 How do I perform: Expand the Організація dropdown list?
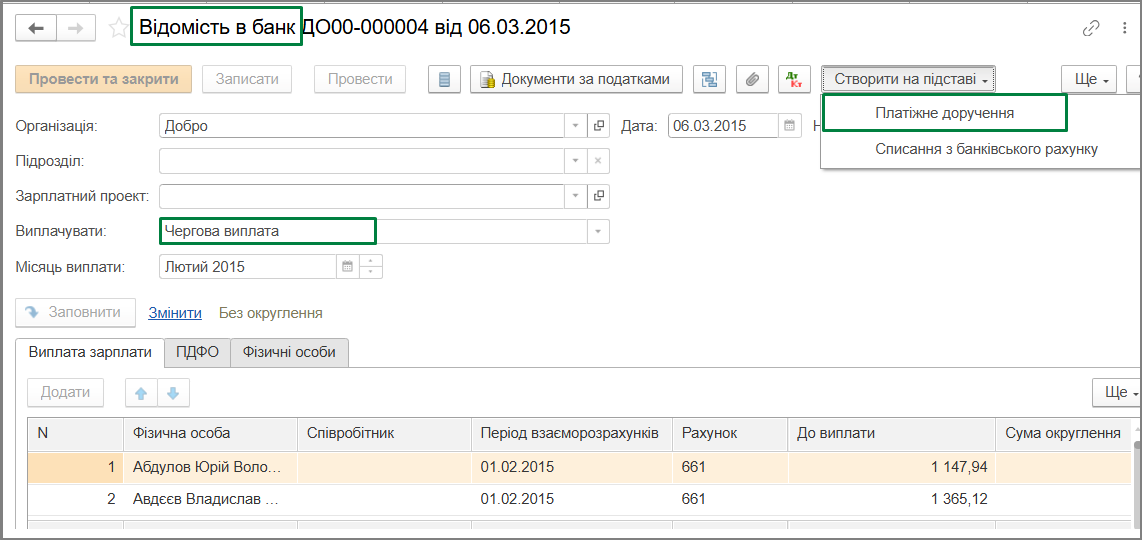click(576, 125)
